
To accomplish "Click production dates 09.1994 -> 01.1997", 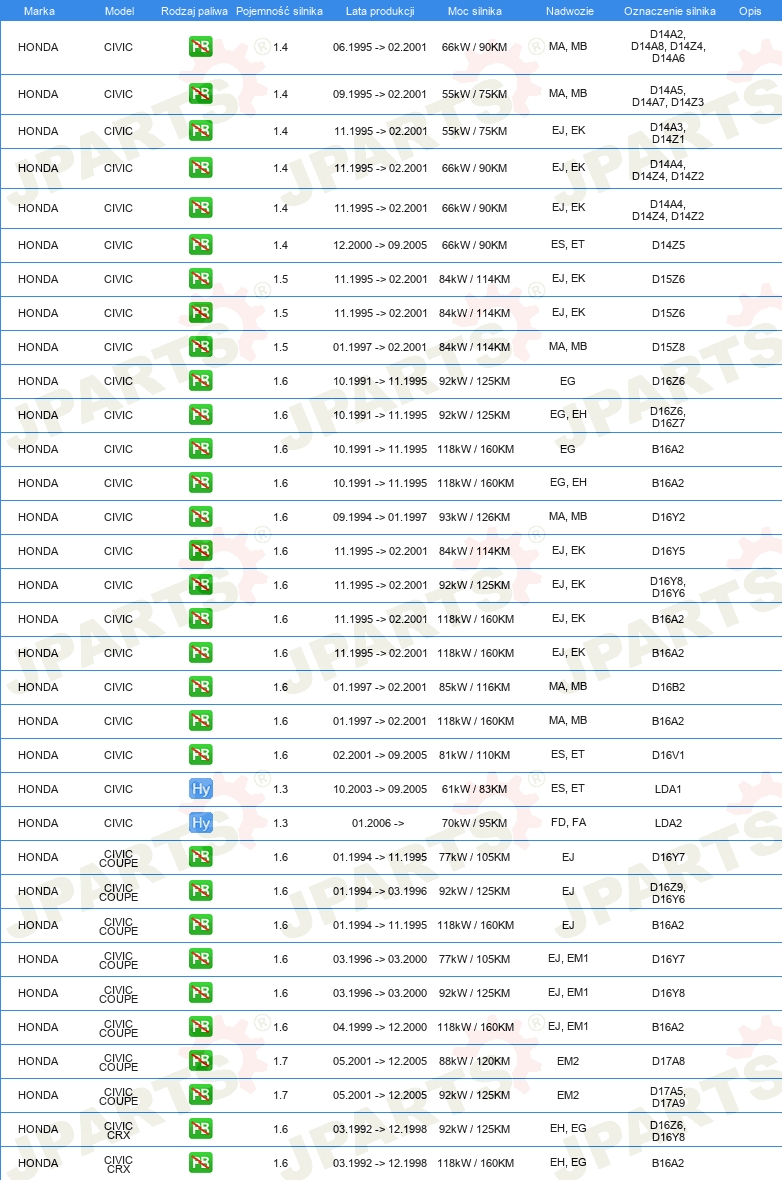I will 380,518.
